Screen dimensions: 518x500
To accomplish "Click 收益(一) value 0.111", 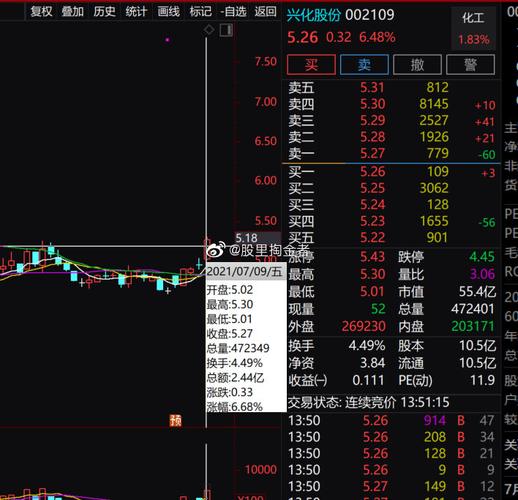I will tap(368, 380).
